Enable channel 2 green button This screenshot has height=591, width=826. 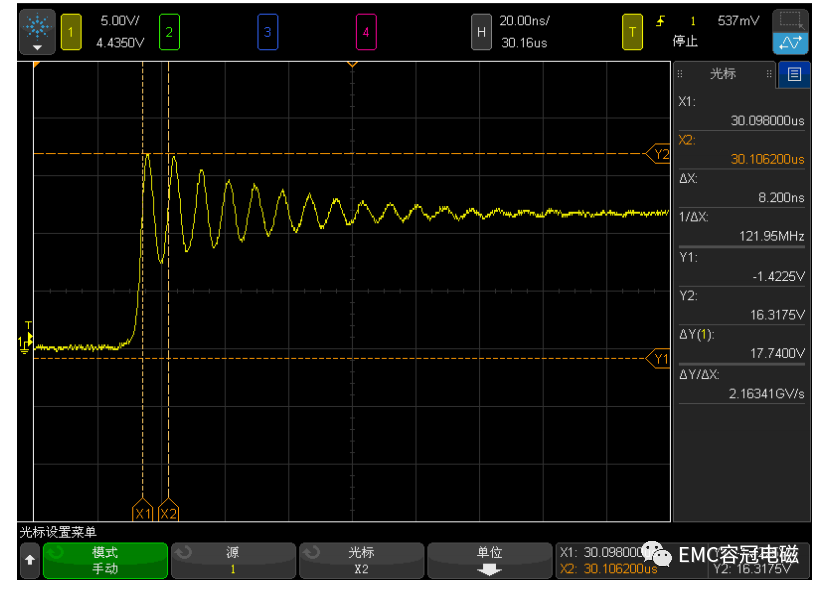[169, 32]
